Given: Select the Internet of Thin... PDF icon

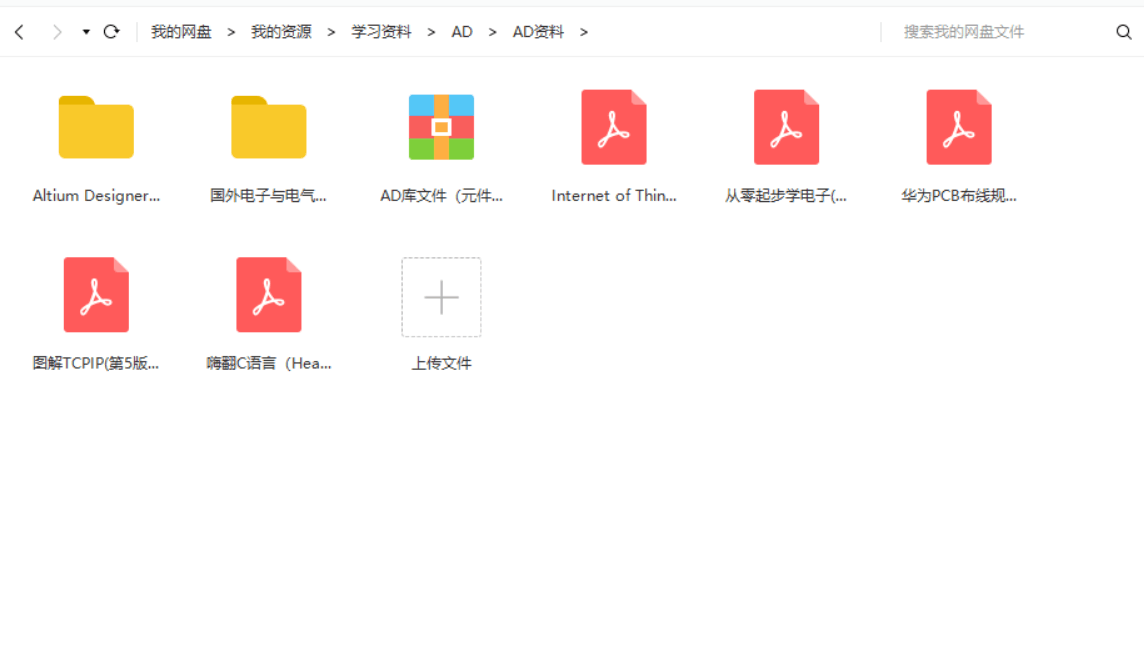Looking at the screenshot, I should pyautogui.click(x=614, y=127).
